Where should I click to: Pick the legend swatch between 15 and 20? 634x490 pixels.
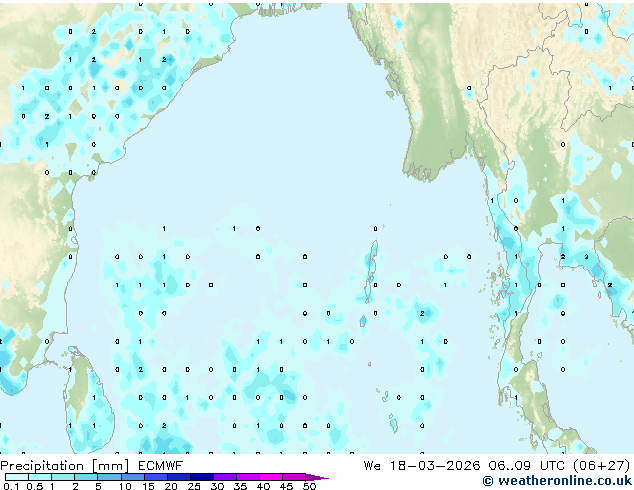tap(156, 477)
